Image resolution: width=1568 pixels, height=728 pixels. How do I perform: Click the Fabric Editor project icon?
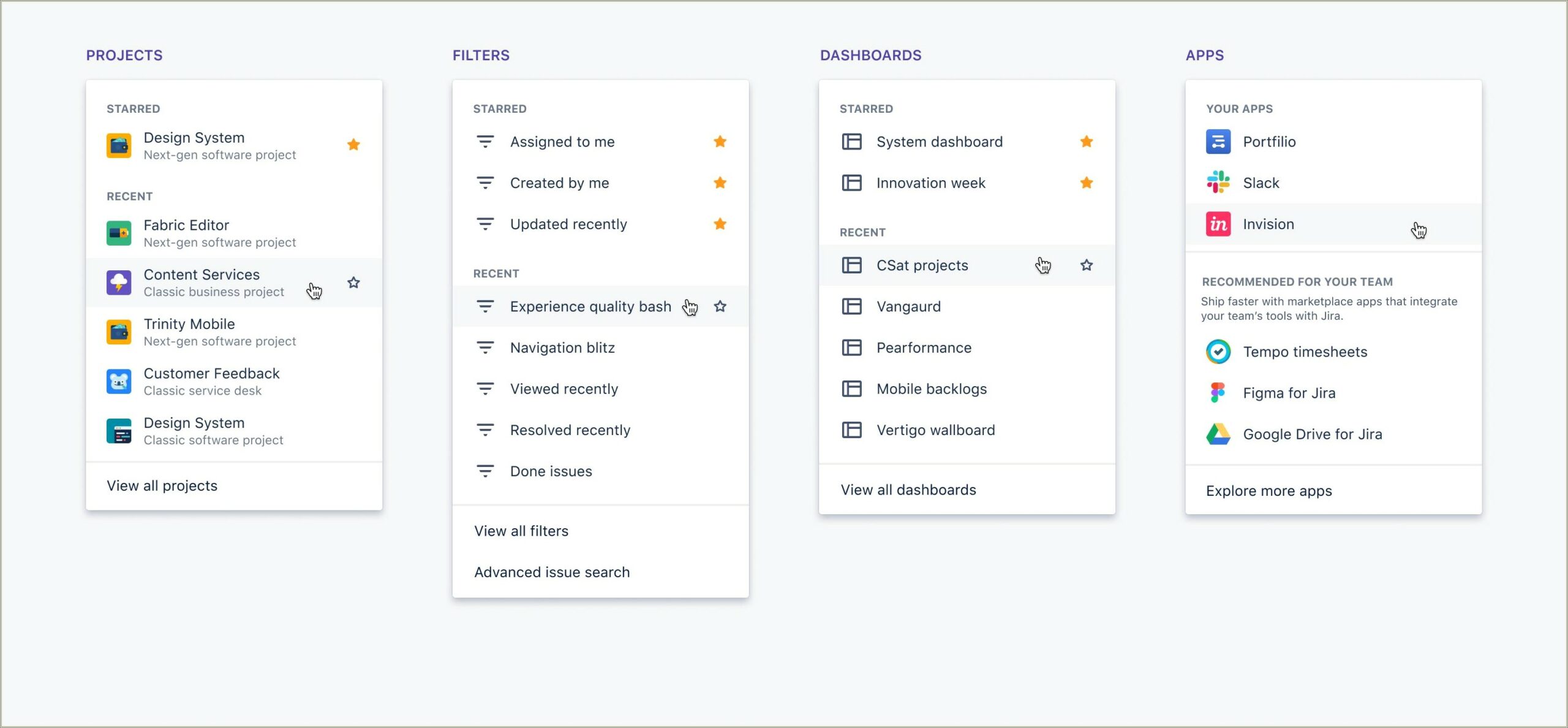pyautogui.click(x=119, y=232)
